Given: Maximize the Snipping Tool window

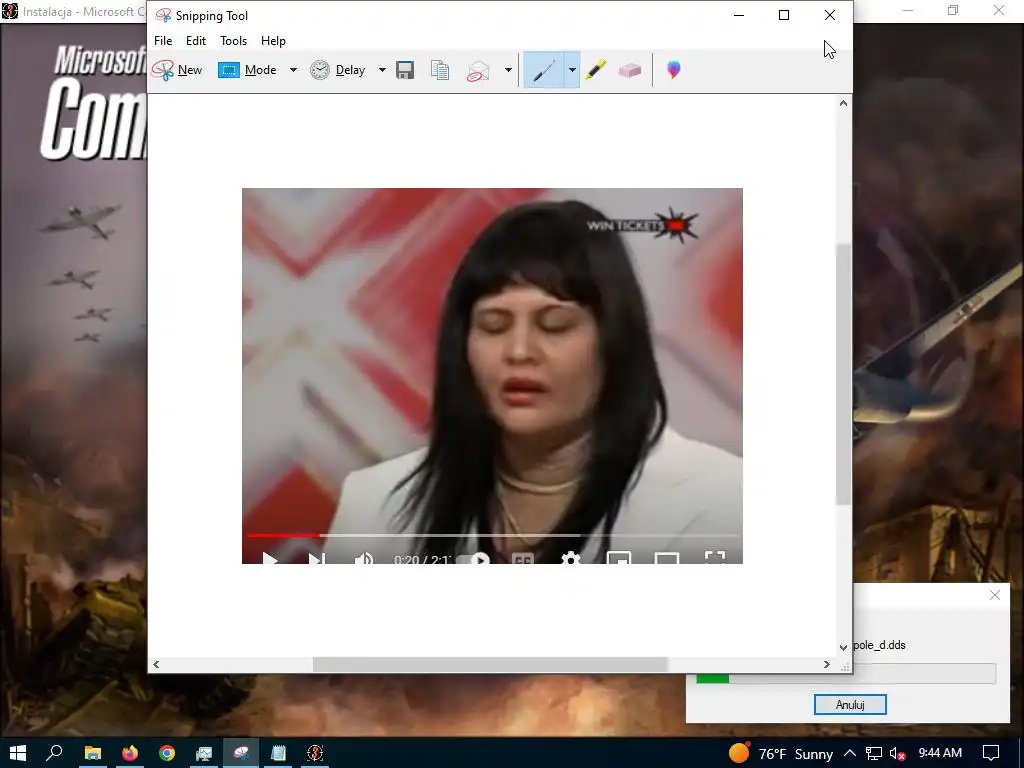Looking at the screenshot, I should 784,15.
